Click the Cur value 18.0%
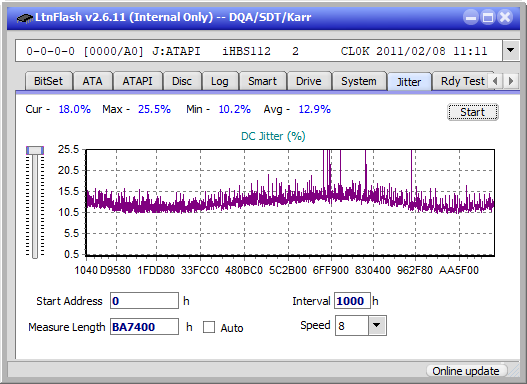 pos(75,109)
